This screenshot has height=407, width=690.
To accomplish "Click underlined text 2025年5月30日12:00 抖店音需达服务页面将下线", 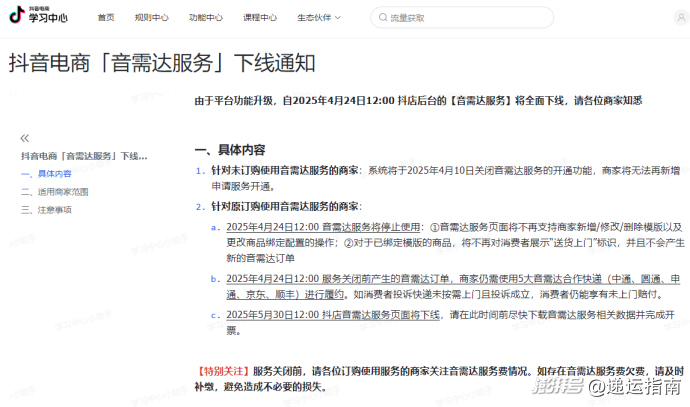I will tap(333, 315).
